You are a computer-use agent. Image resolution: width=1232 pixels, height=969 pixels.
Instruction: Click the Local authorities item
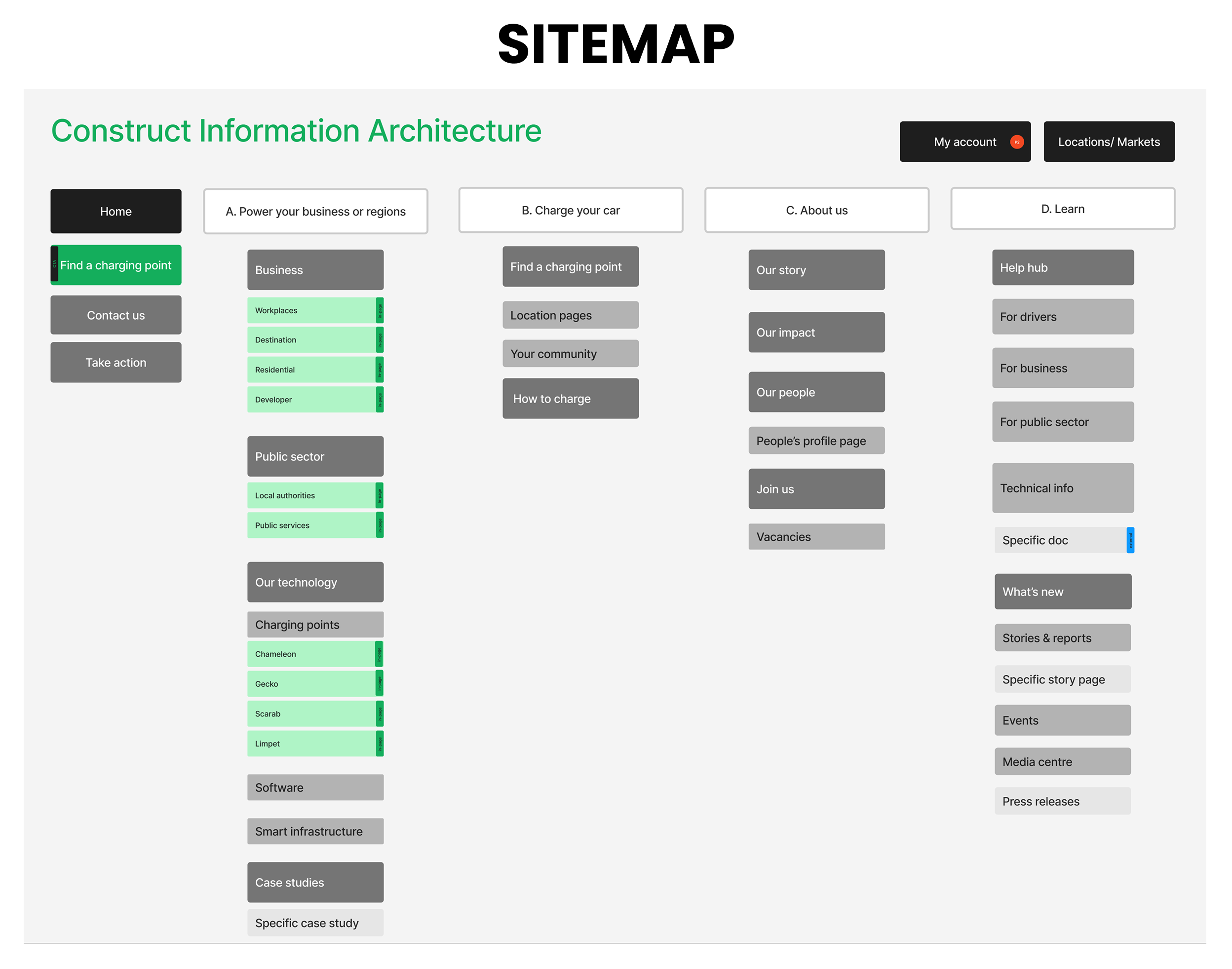pos(315,495)
